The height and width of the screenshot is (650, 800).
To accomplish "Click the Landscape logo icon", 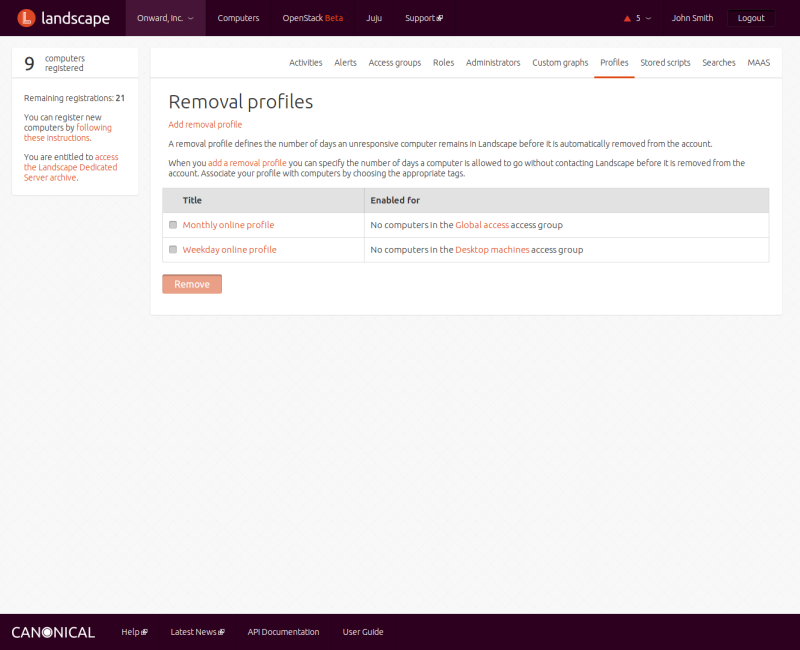I will [x=27, y=18].
